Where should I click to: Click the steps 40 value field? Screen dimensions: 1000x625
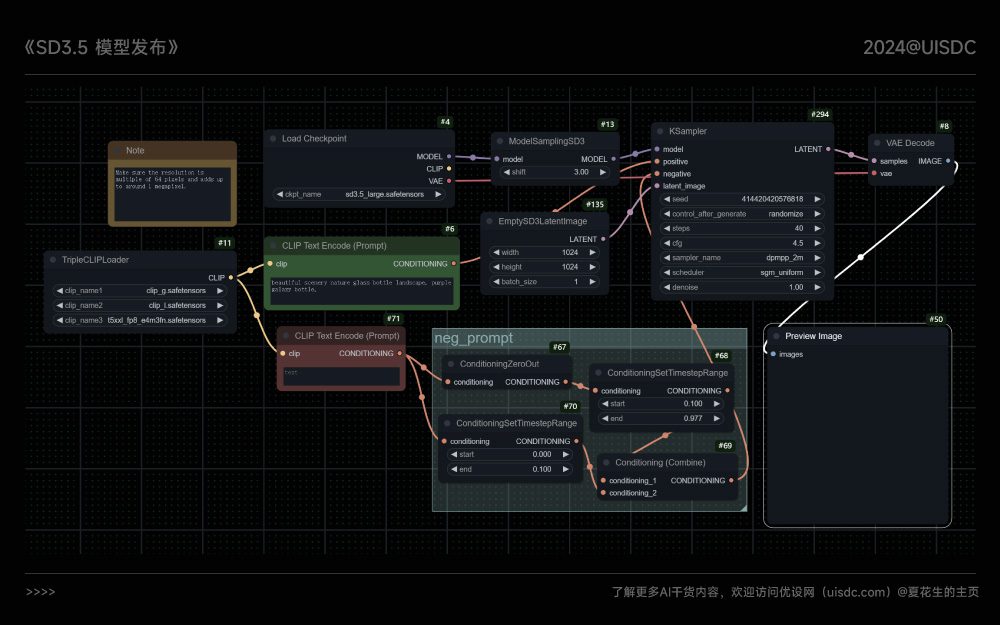tap(742, 228)
